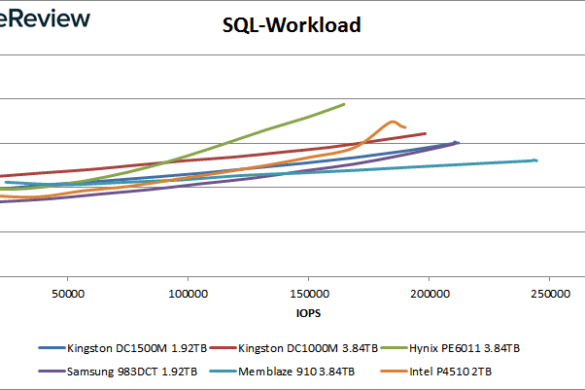Select Hynix PE6011 3.84TB legend entry

point(450,348)
